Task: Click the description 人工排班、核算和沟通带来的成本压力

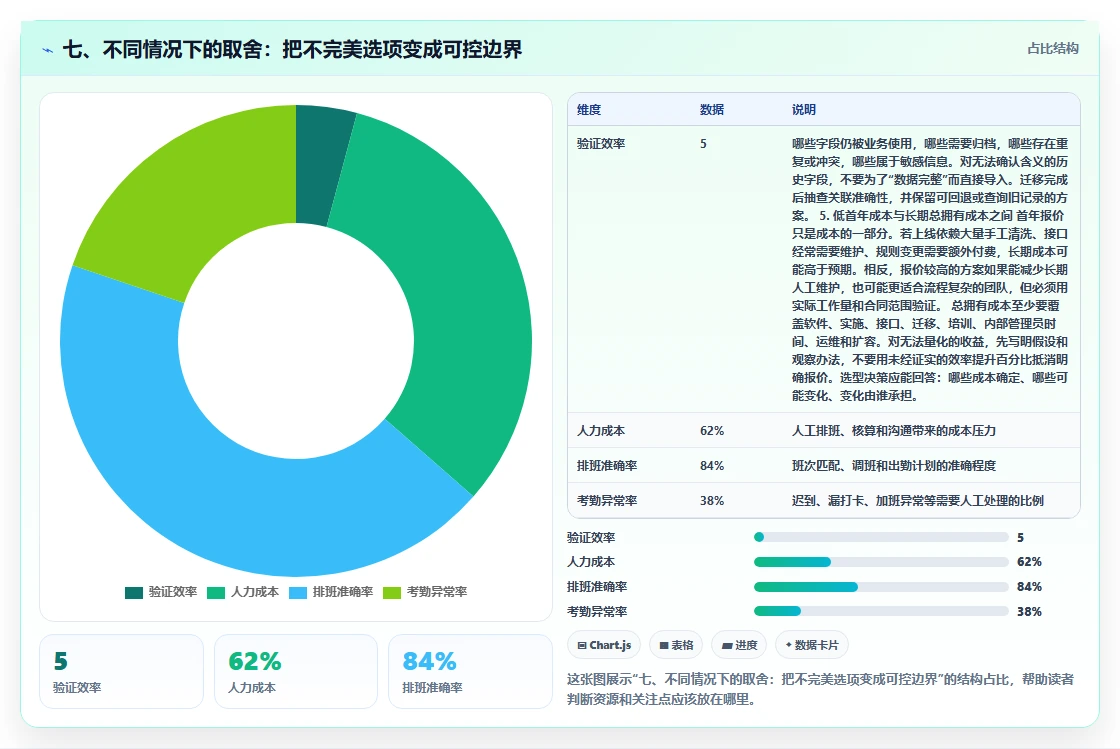Action: click(x=894, y=431)
